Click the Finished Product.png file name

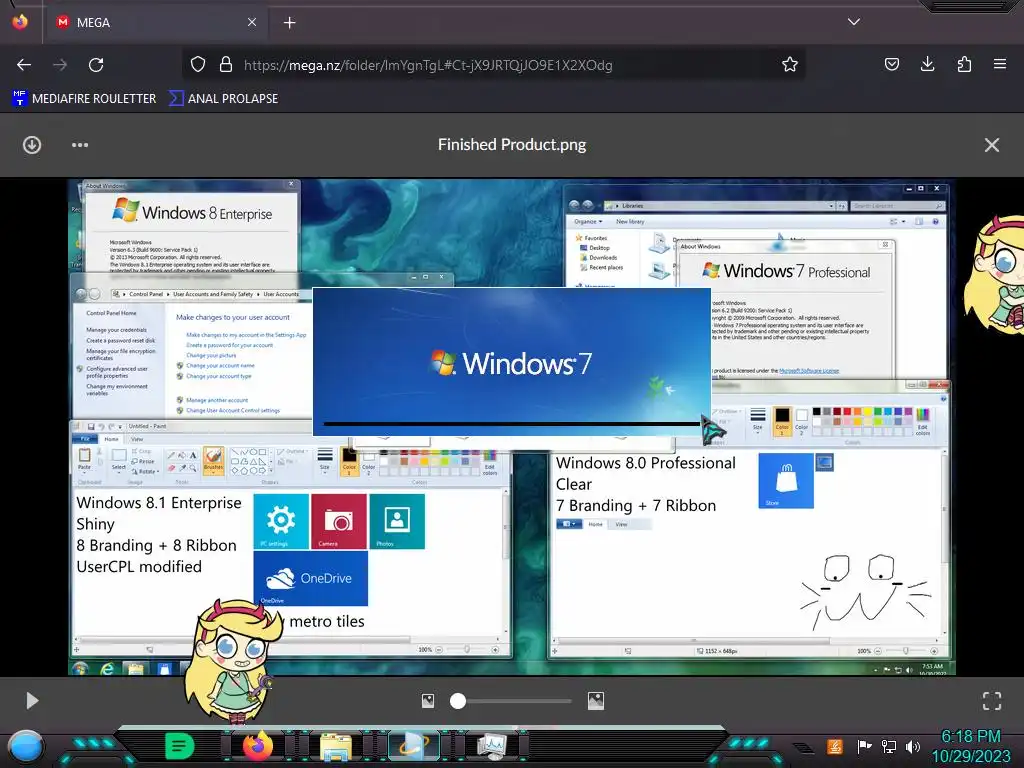512,144
